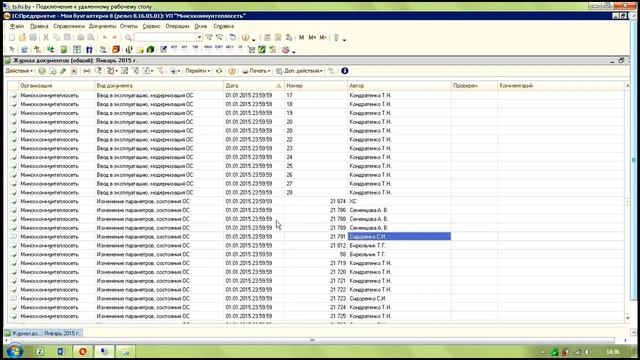Open the Документы menu

(x=102, y=26)
